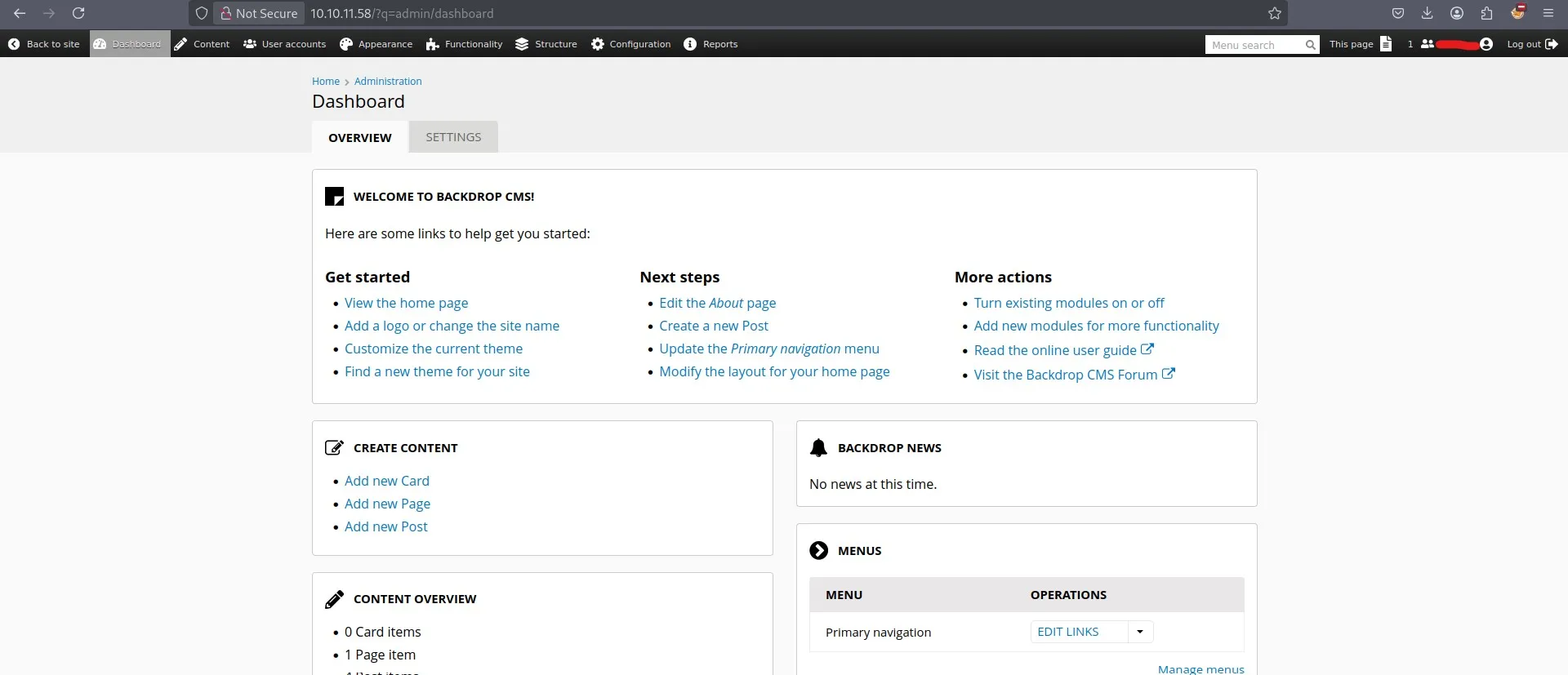
Task: Open the Configuration admin menu
Action: coord(630,44)
